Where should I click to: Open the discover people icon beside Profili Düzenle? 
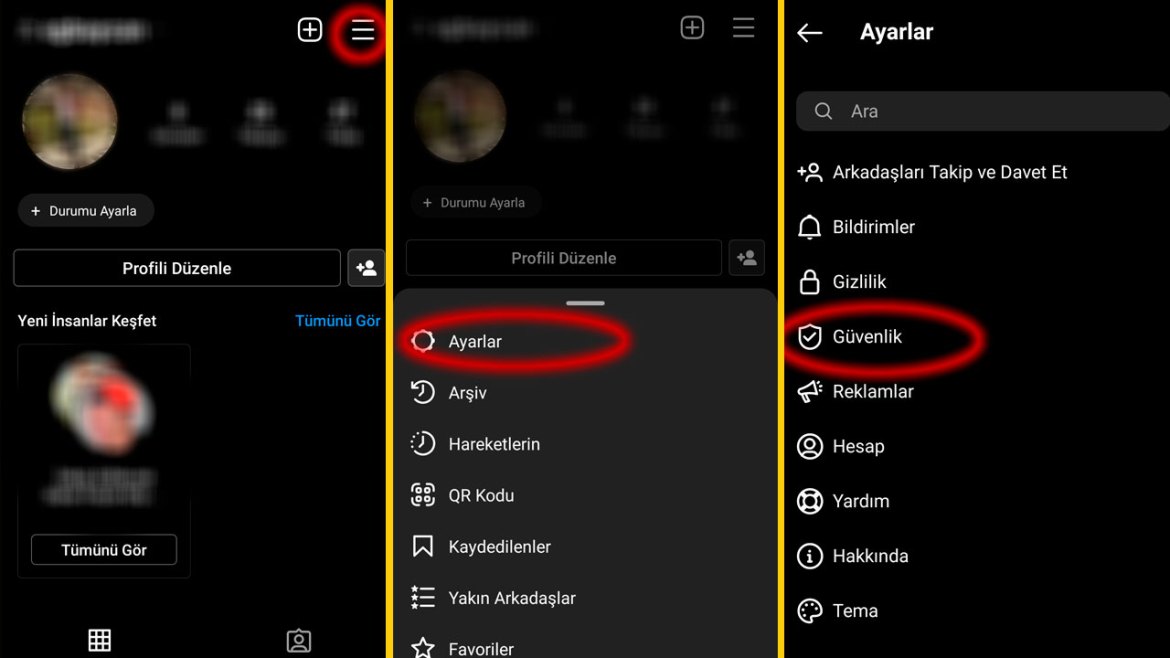point(366,268)
